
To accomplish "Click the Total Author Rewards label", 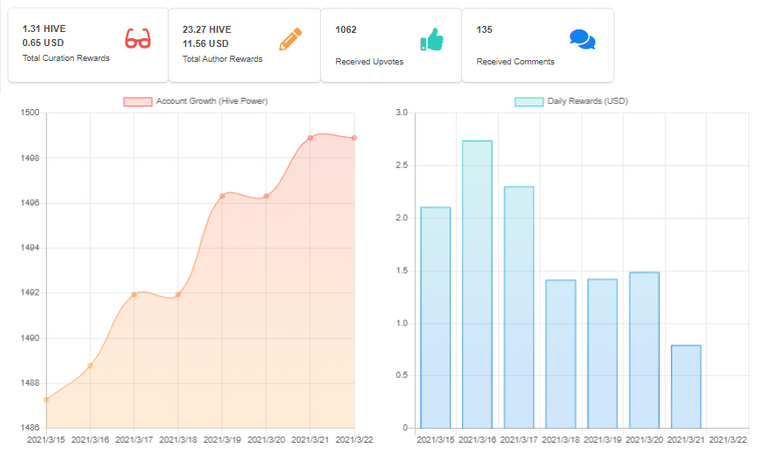I will [x=222, y=59].
